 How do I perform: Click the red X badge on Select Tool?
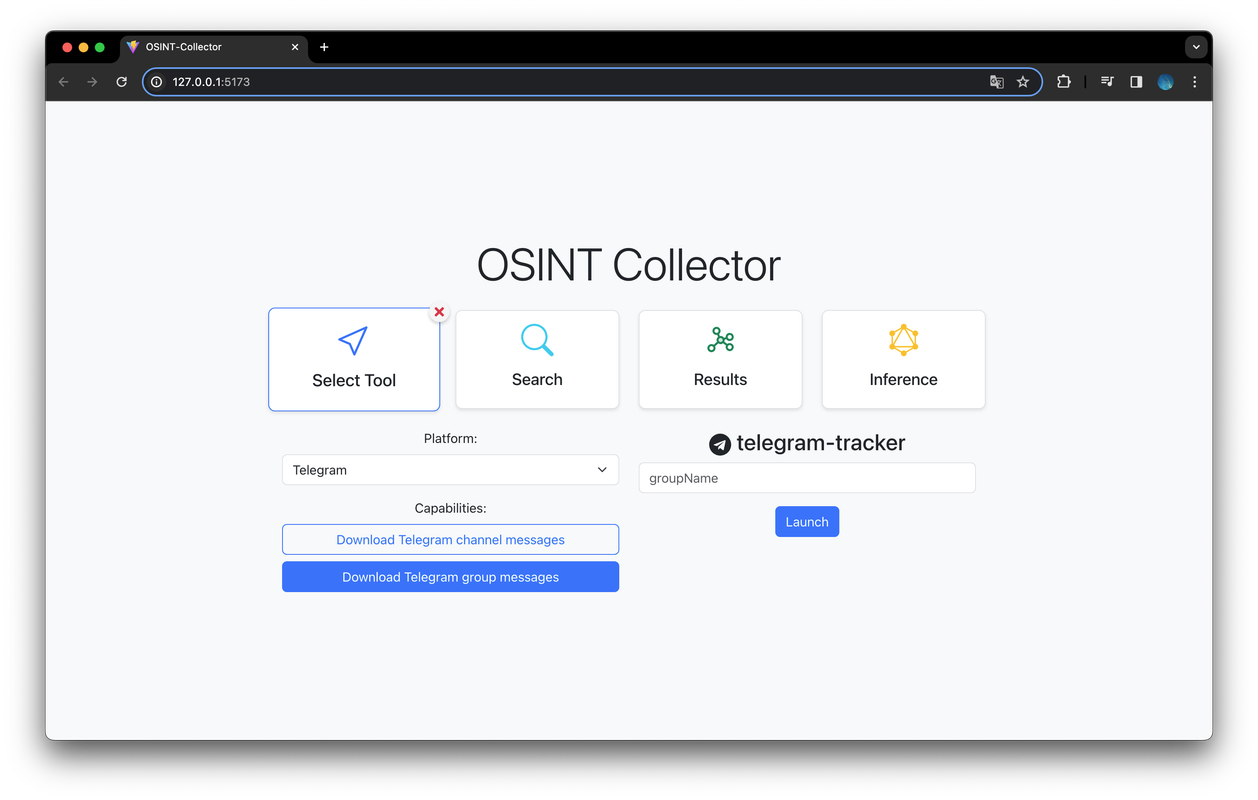point(439,312)
